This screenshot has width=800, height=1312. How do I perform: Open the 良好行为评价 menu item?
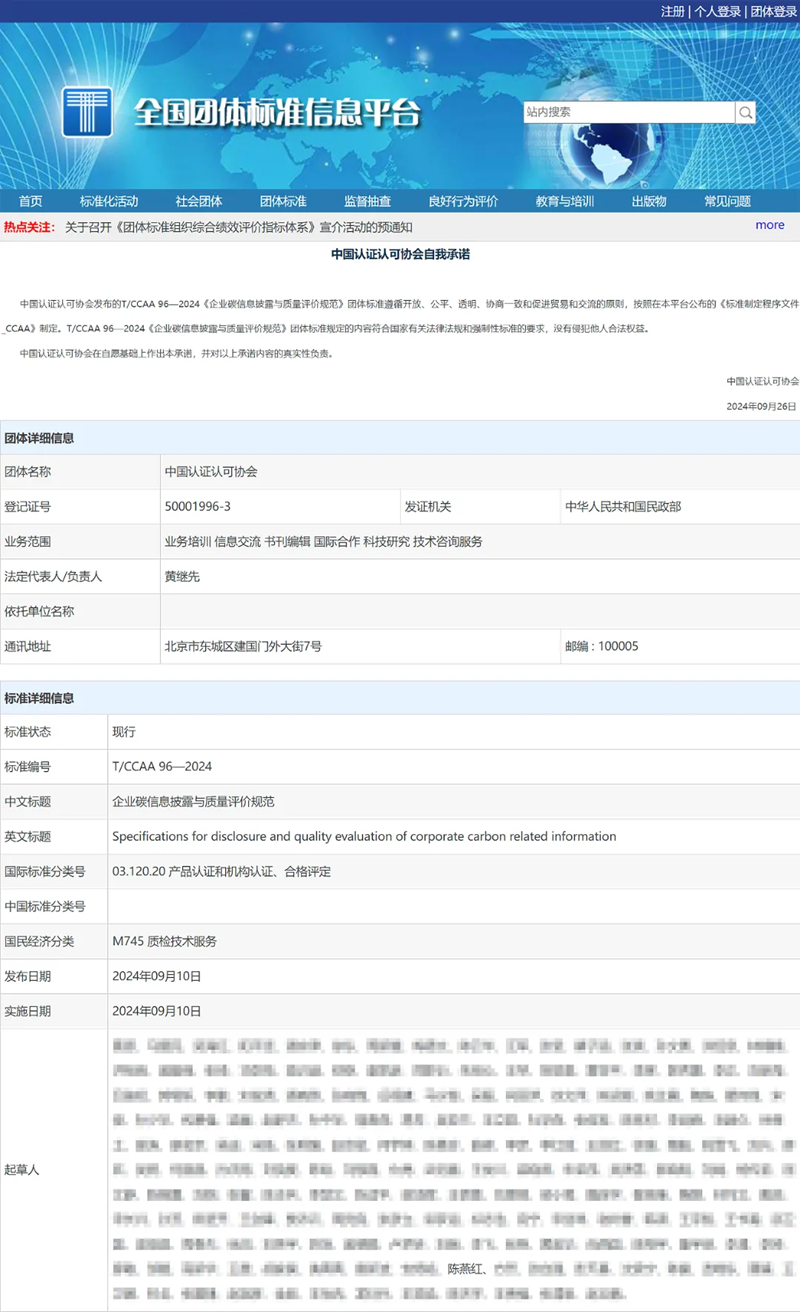click(463, 201)
